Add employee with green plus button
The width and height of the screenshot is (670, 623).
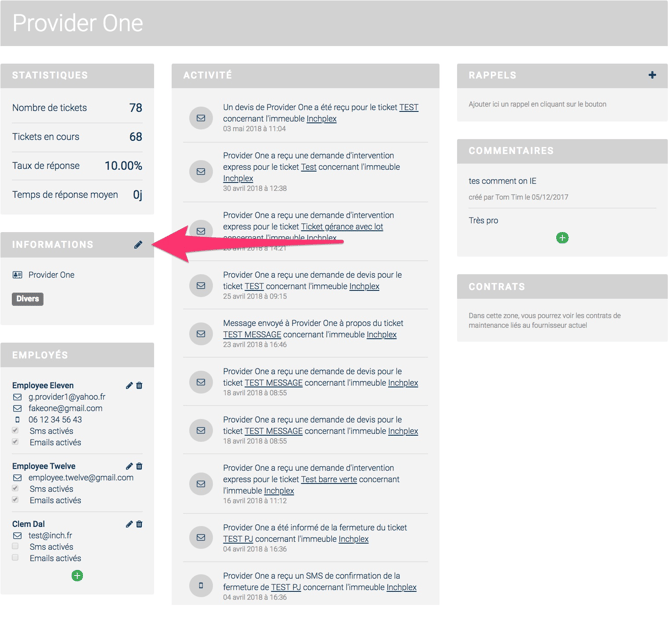tap(77, 576)
